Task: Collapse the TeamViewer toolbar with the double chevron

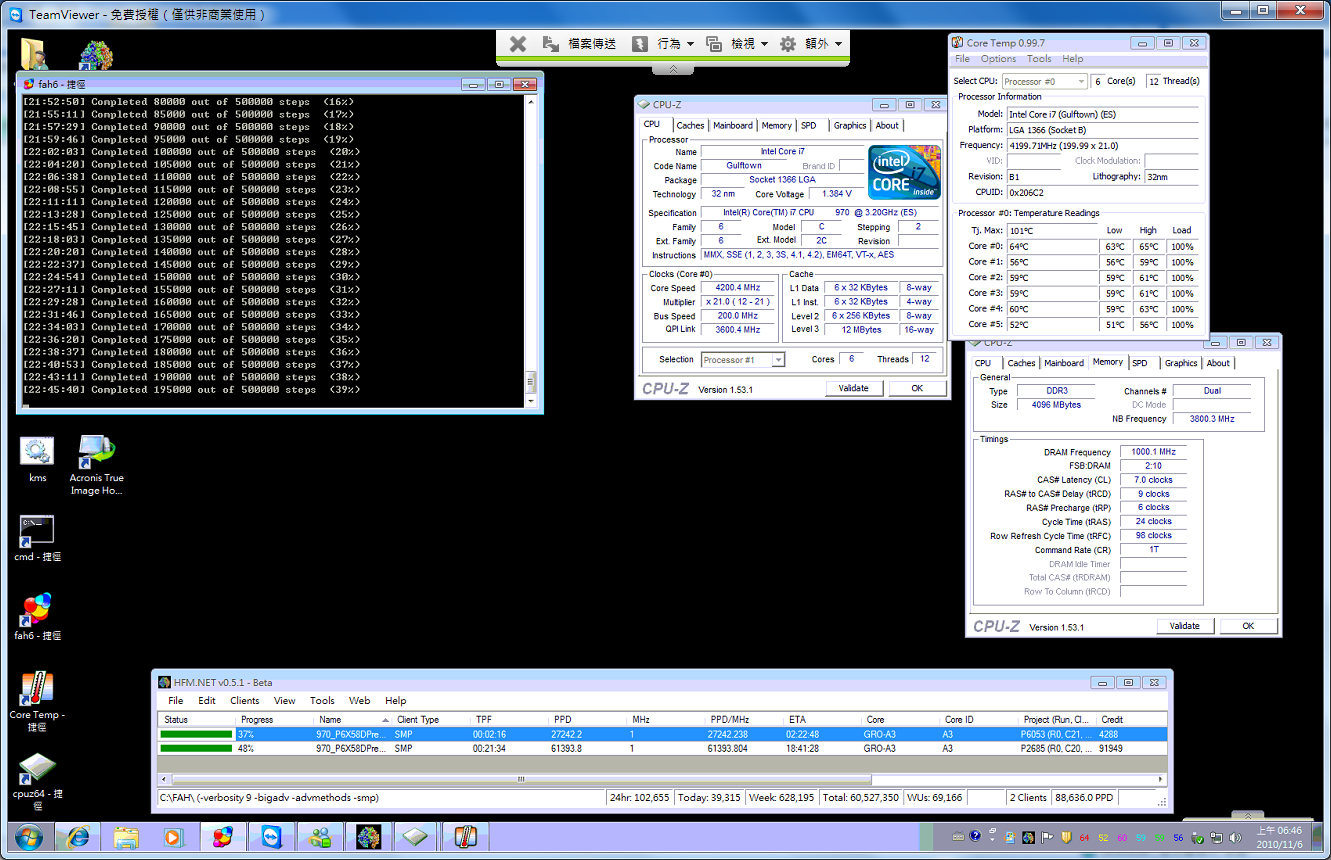Action: tap(674, 69)
